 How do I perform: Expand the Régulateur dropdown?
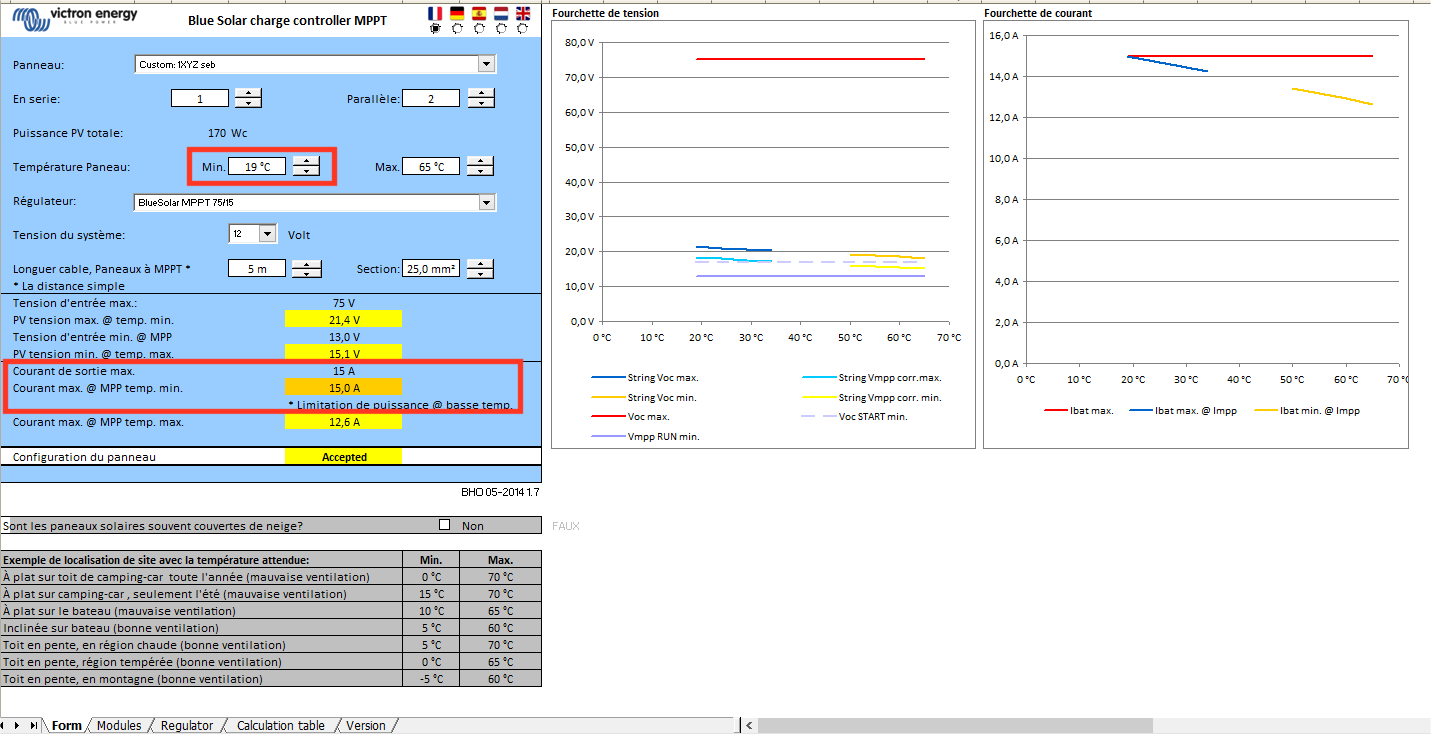point(486,202)
